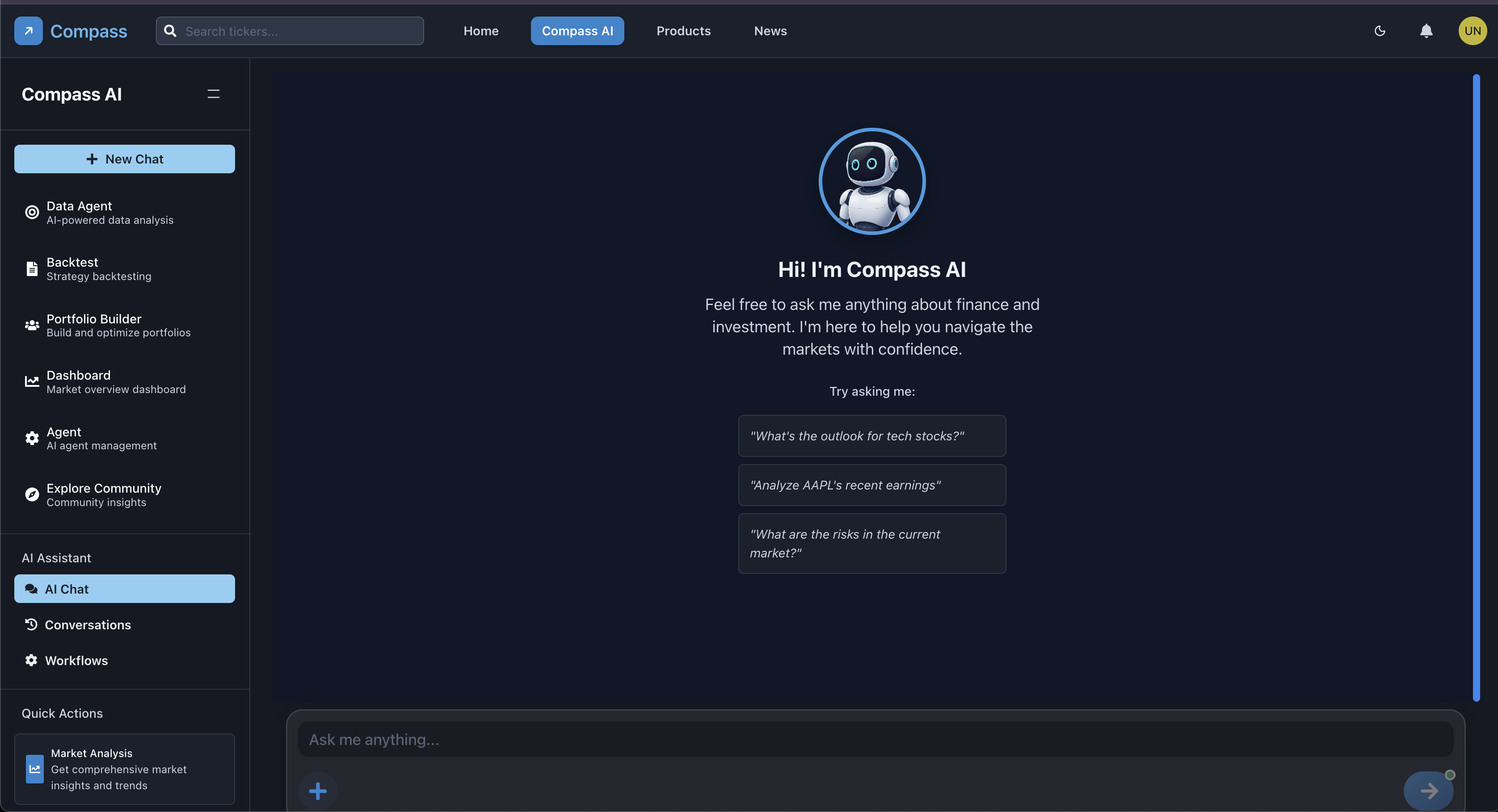
Task: Send the chat message with arrow button
Action: pyautogui.click(x=1429, y=791)
